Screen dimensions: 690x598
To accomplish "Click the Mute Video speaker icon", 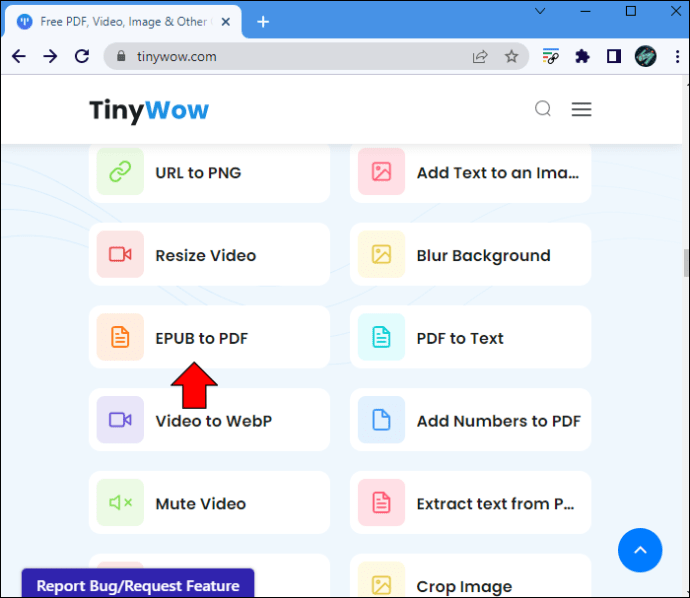I will [120, 503].
